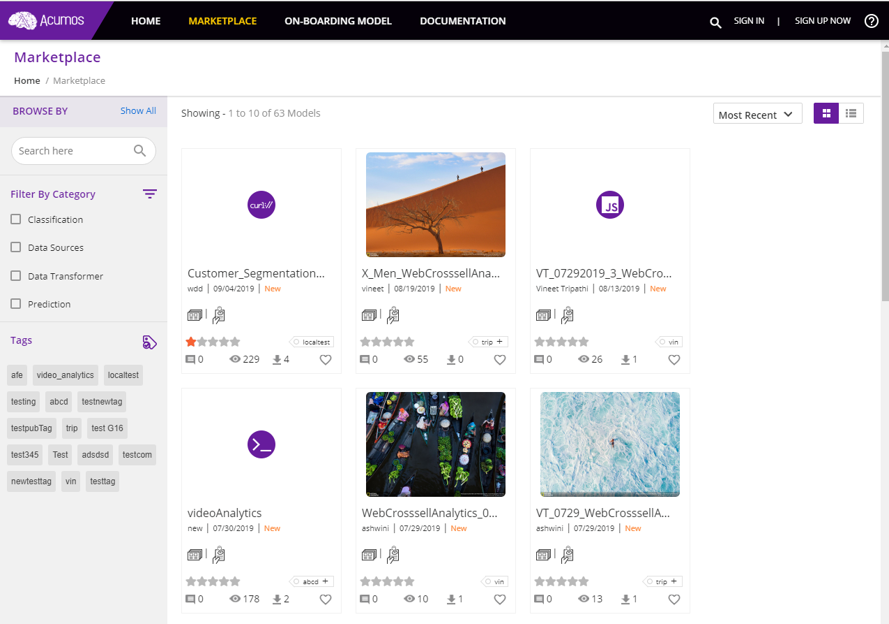Favorite the Customer_Segmentation model with heart icon
Screen dimensions: 889x624
(x=325, y=360)
